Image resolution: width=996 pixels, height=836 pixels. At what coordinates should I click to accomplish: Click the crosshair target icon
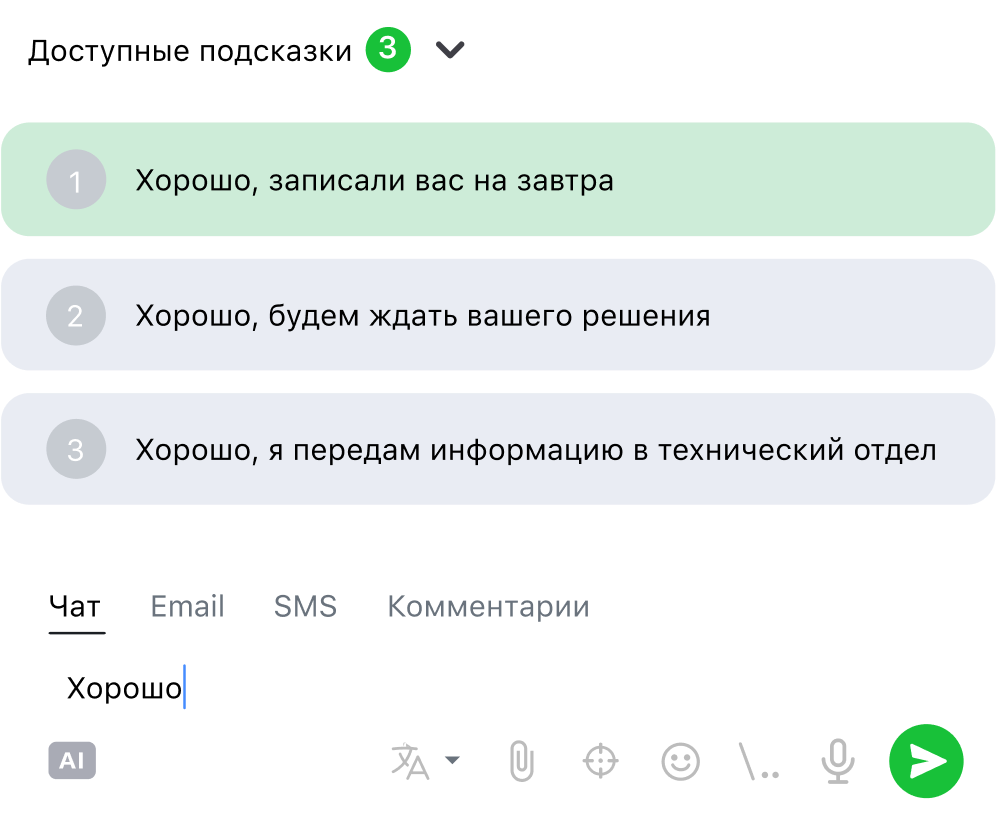tap(600, 762)
